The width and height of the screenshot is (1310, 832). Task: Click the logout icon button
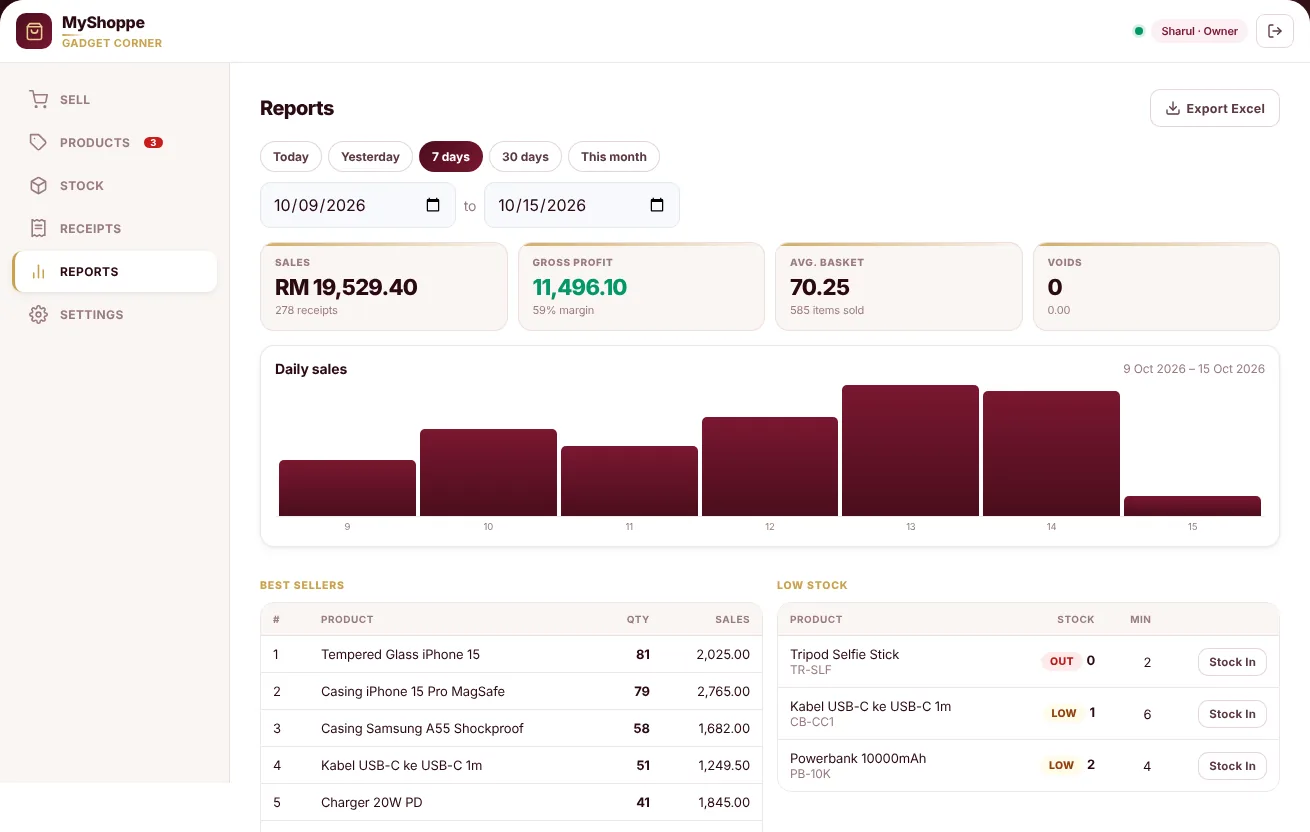[1275, 31]
